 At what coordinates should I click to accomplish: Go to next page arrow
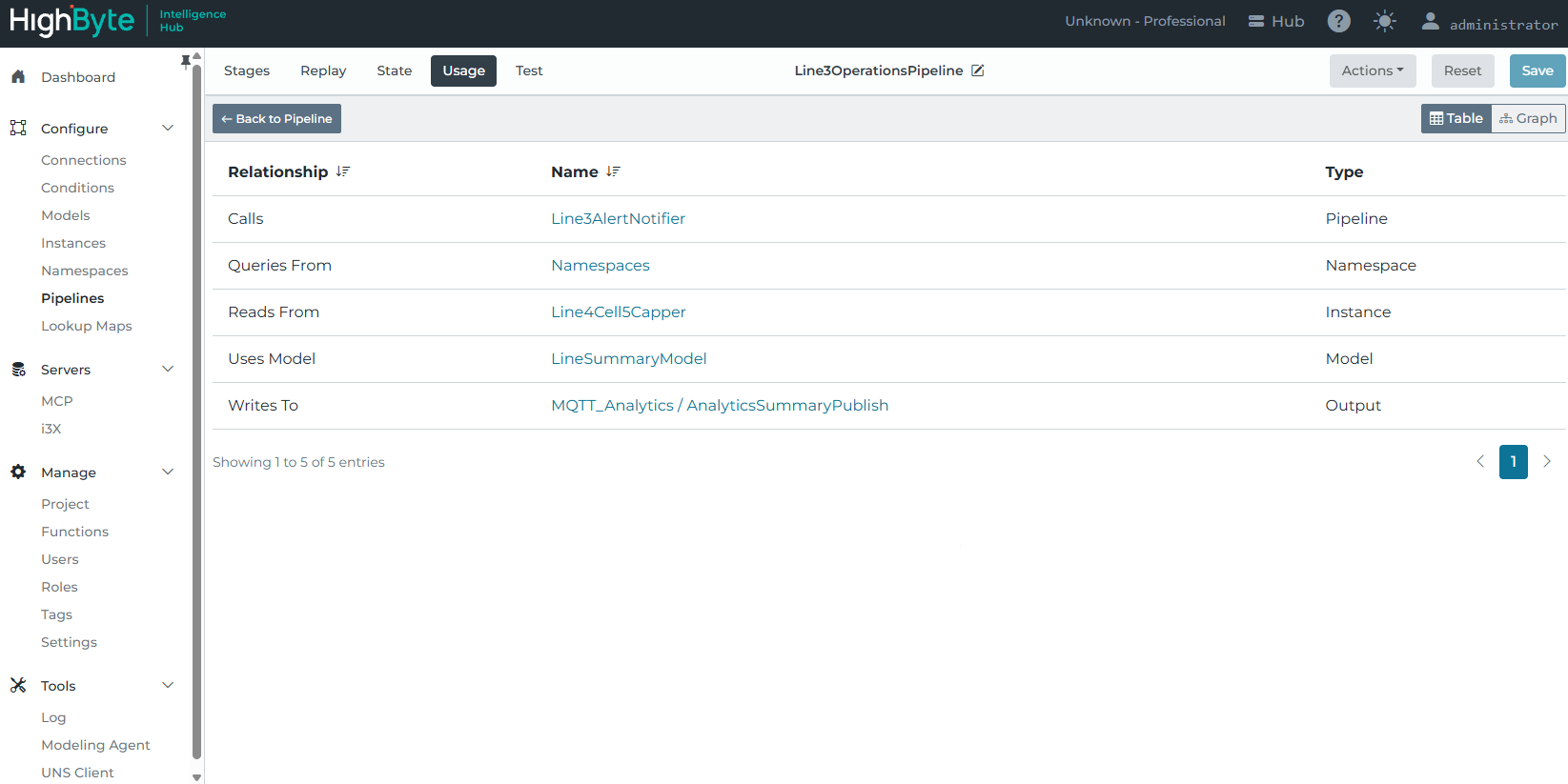click(1546, 461)
